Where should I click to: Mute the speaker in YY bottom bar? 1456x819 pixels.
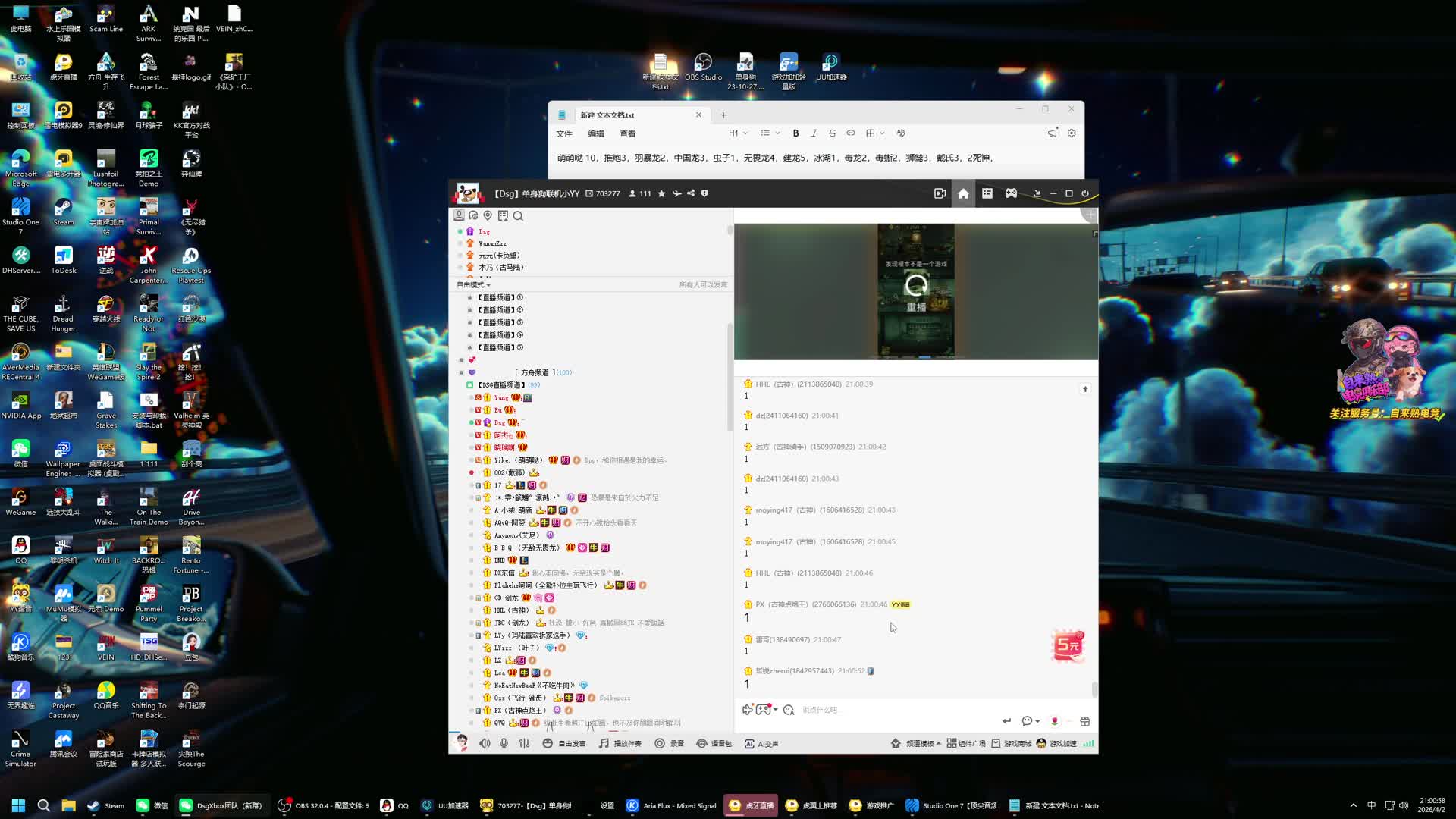coord(485,743)
